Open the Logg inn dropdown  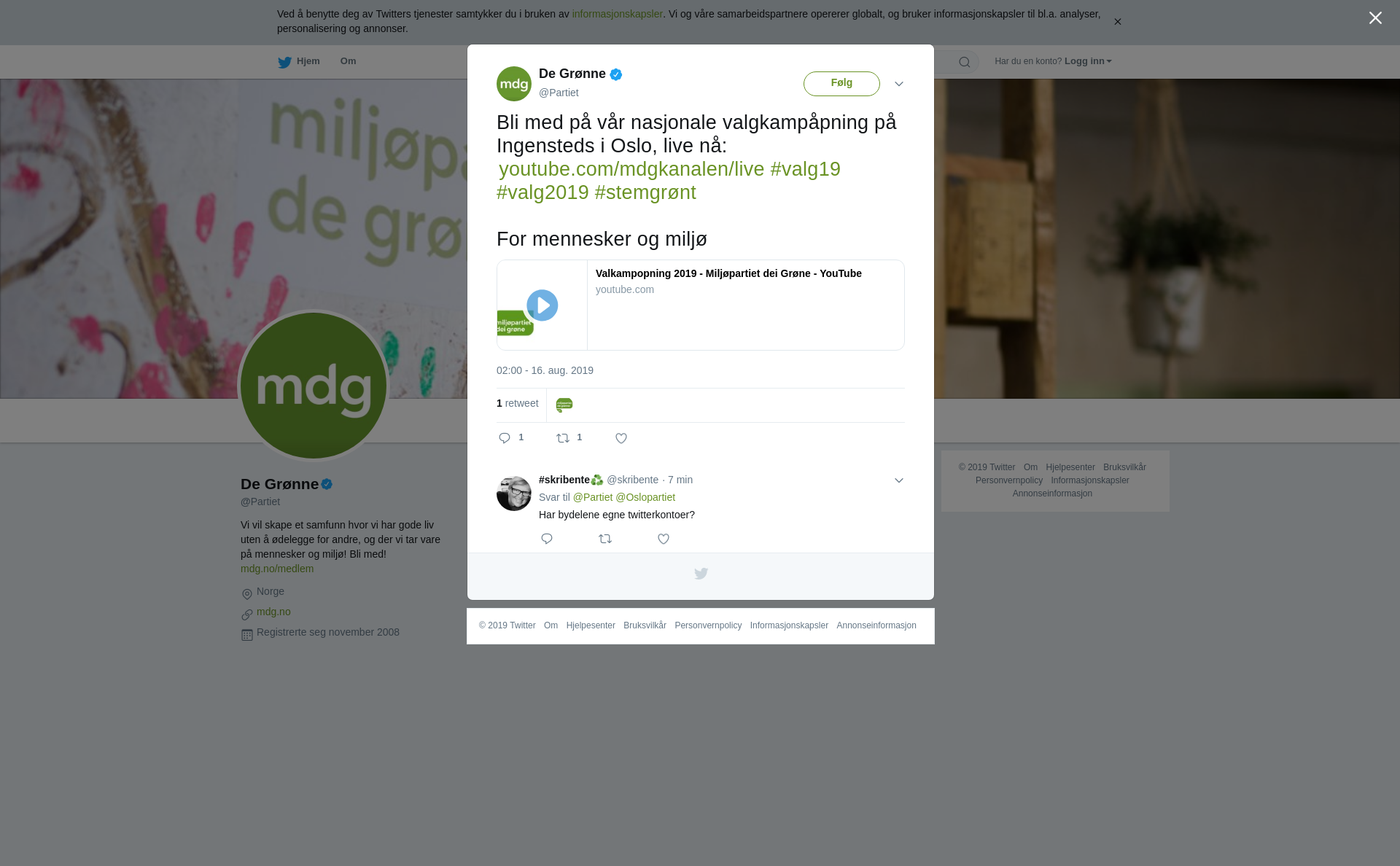1087,61
